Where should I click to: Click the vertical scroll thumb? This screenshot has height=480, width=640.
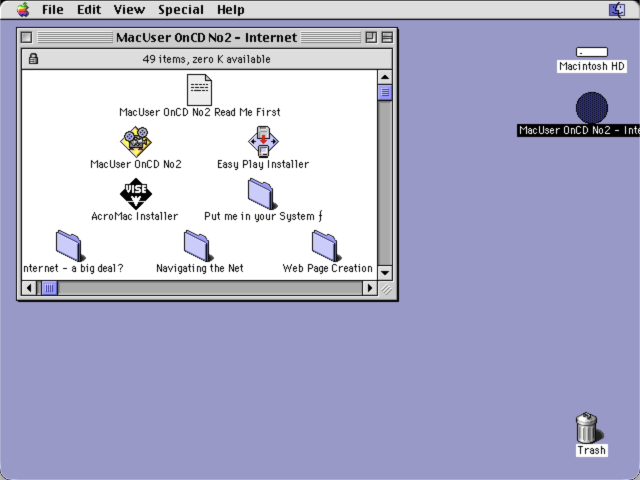(x=384, y=92)
